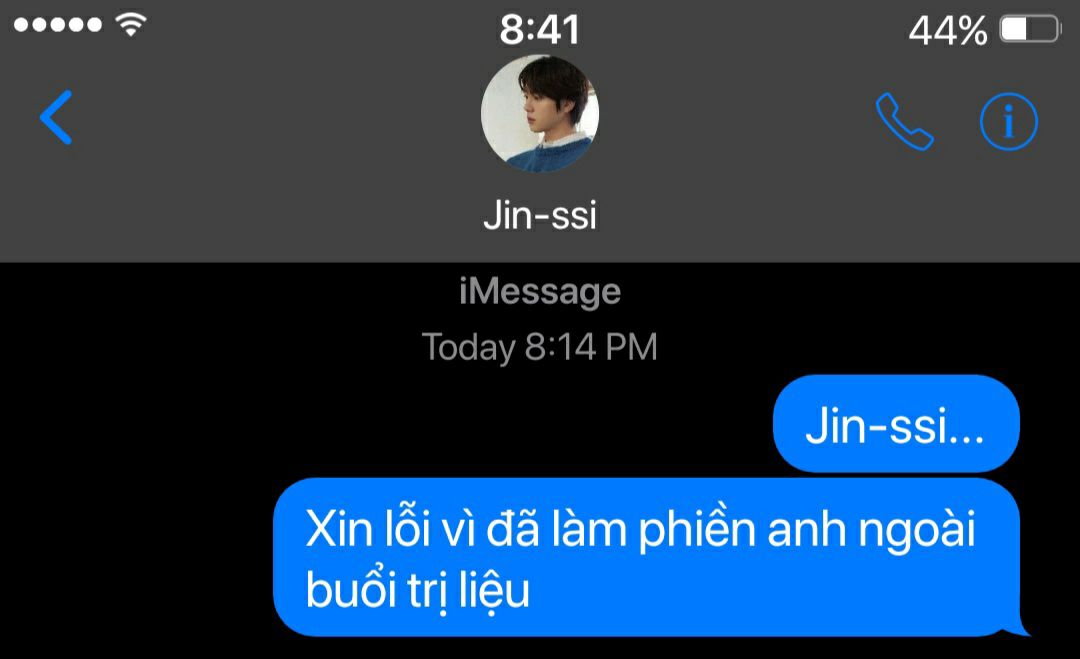Tap the Wi-Fi status icon

point(131,25)
